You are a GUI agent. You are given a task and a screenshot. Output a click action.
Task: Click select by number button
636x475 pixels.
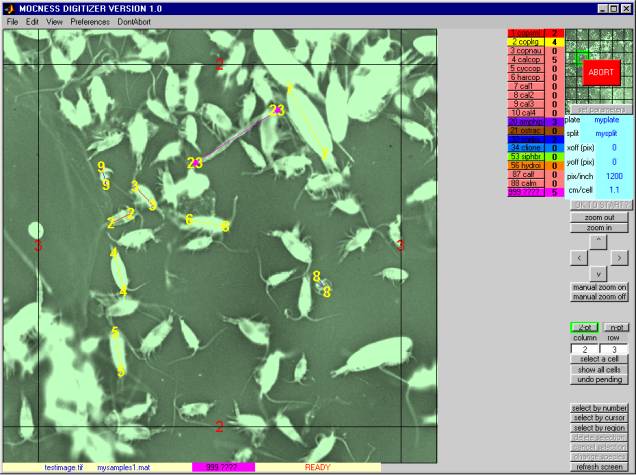tap(599, 408)
